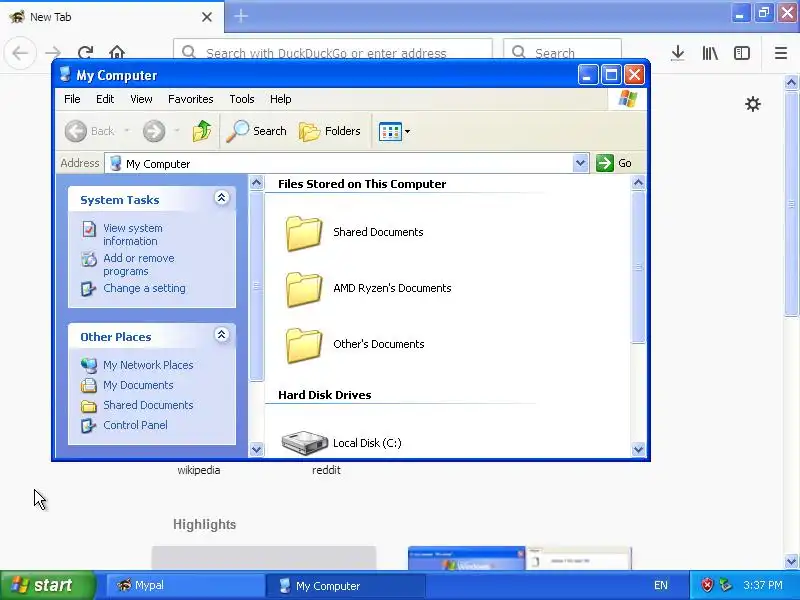
Task: Click the Back button in My Computer
Action: (90, 131)
